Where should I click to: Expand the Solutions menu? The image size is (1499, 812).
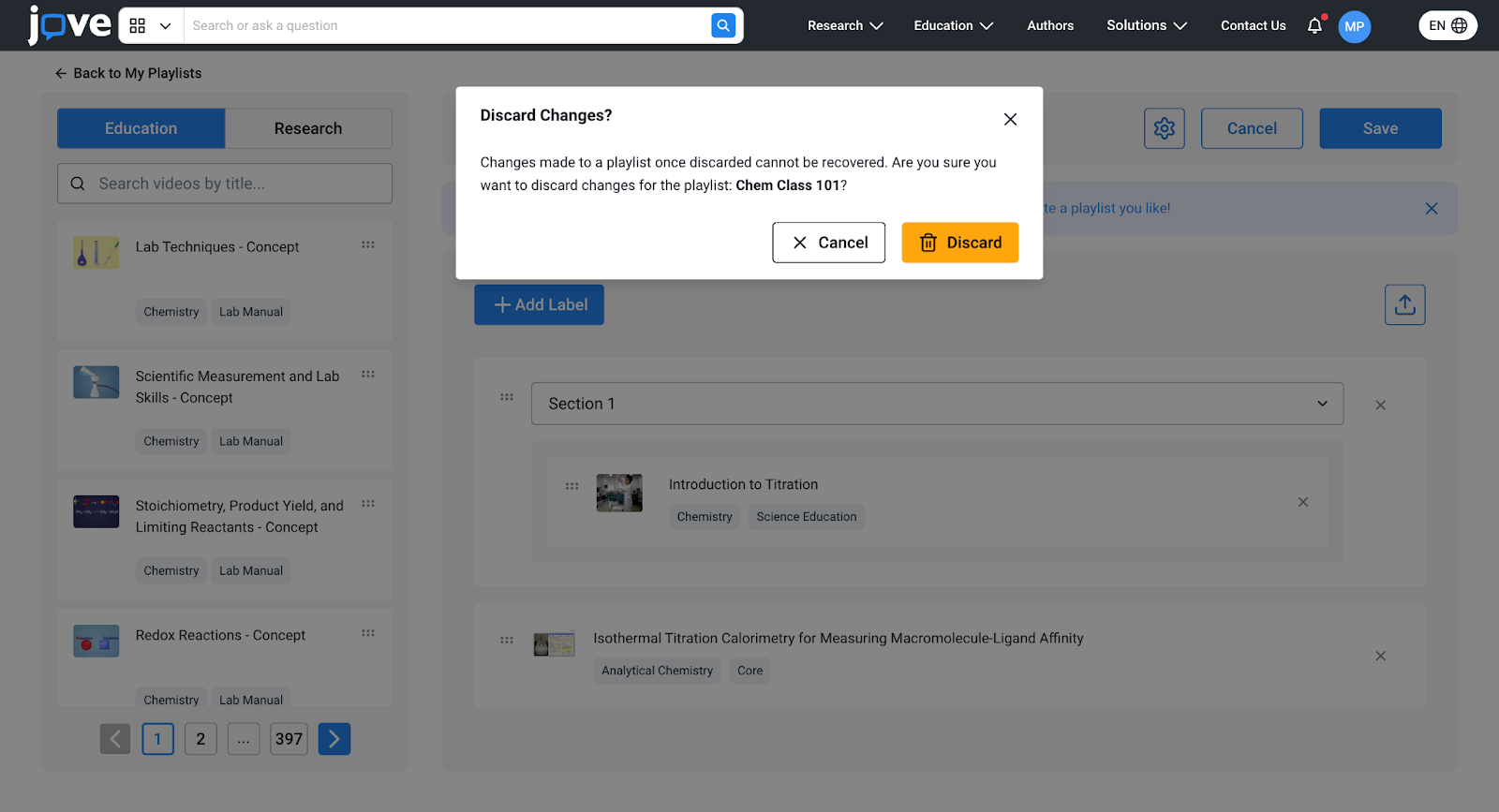[x=1147, y=25]
